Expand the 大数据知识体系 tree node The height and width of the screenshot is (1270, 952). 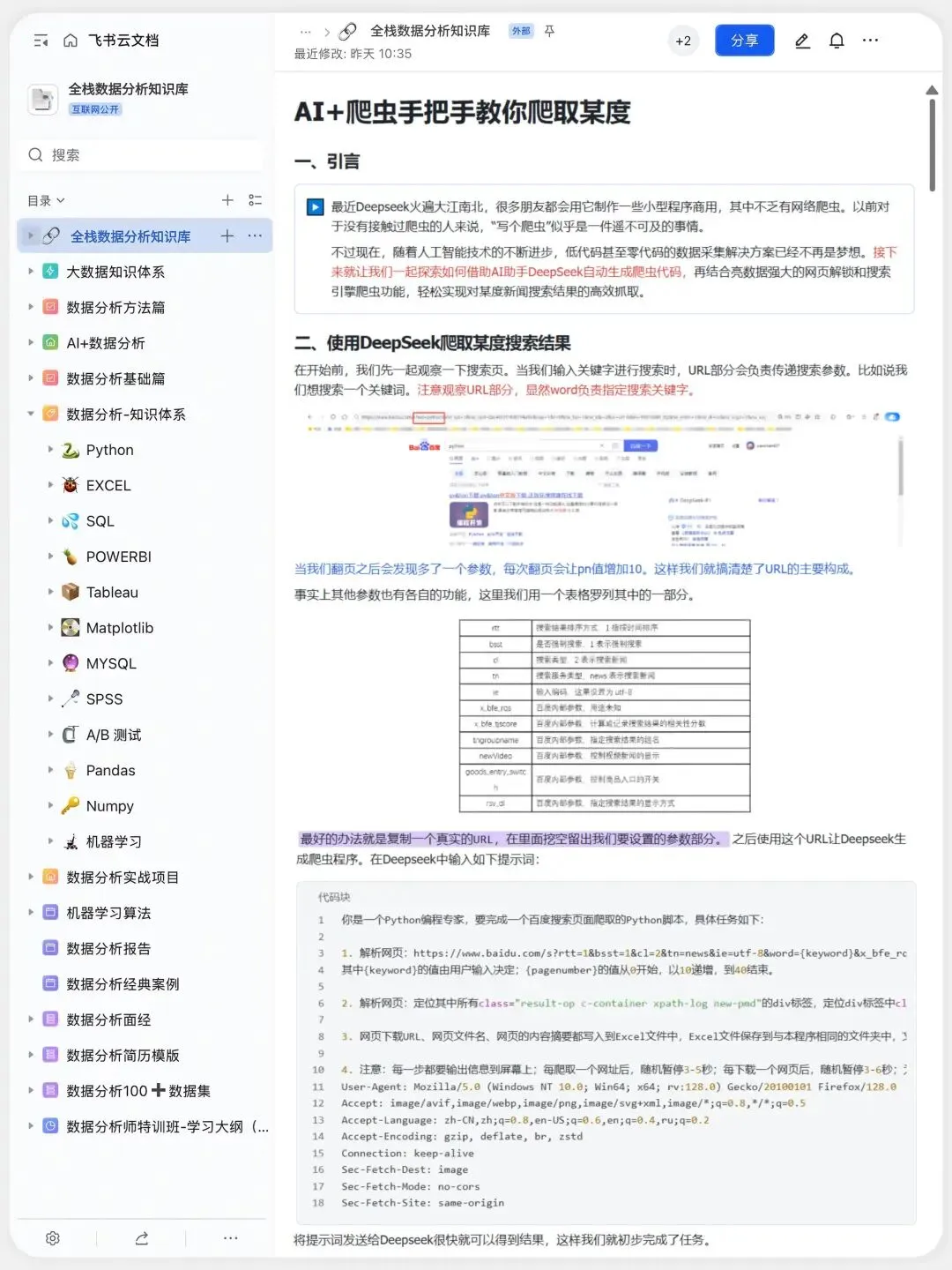(x=31, y=272)
